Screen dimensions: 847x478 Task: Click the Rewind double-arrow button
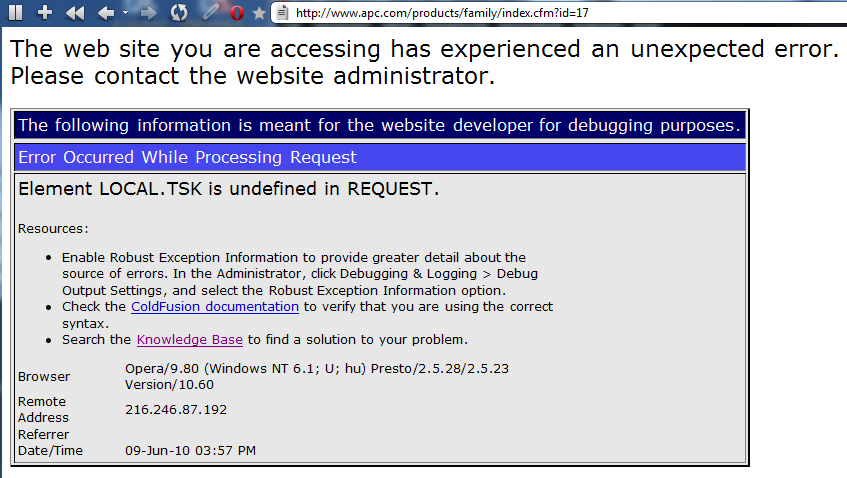[x=75, y=13]
